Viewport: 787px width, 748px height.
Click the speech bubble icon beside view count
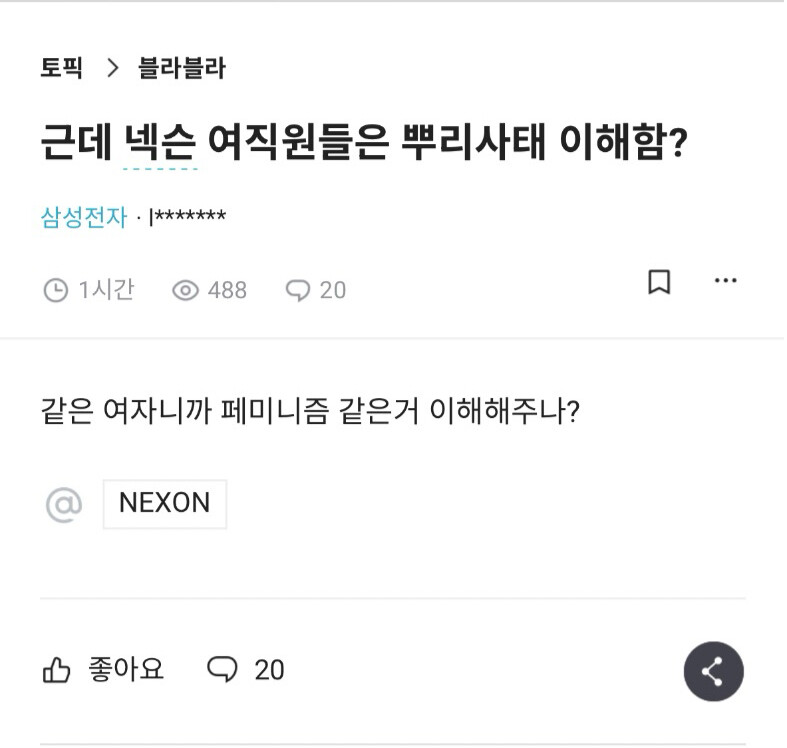298,290
